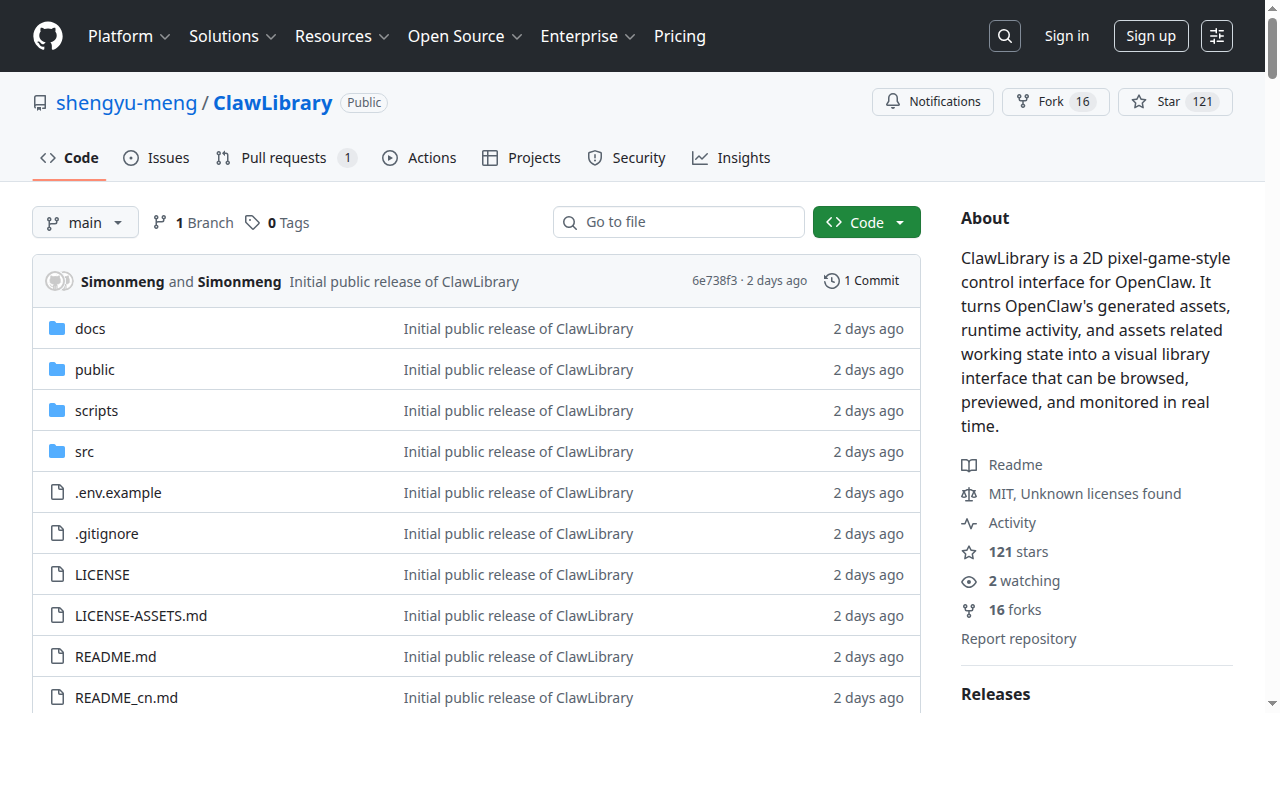Open the LICENSE file

click(x=102, y=575)
